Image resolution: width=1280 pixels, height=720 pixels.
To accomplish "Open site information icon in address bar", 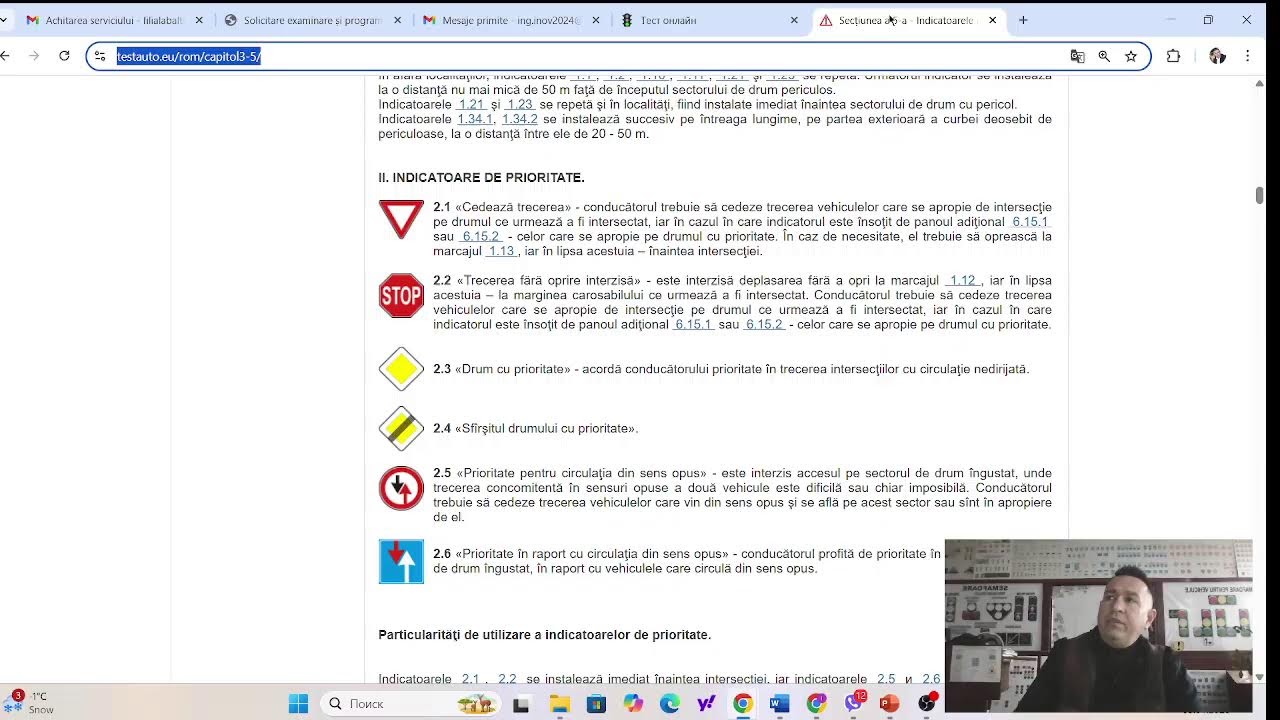I will tap(99, 56).
